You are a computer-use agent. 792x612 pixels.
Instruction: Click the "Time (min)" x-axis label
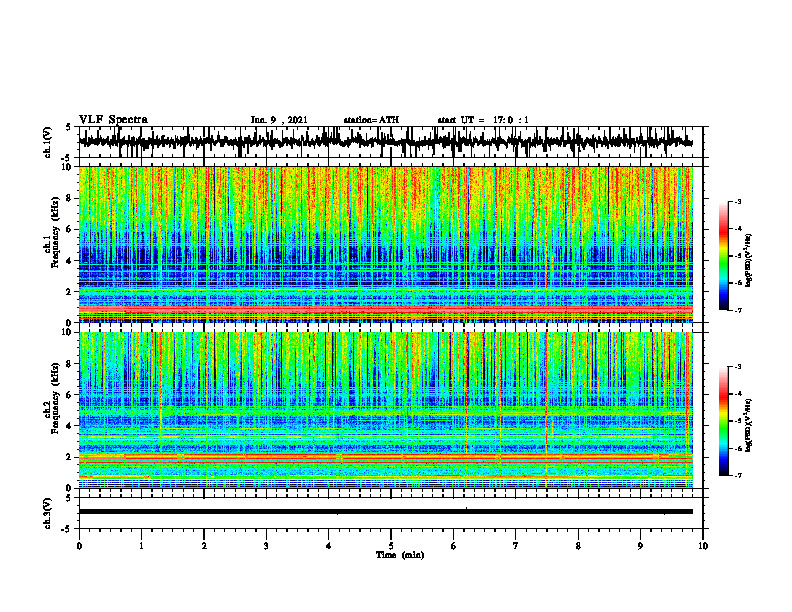pos(400,555)
